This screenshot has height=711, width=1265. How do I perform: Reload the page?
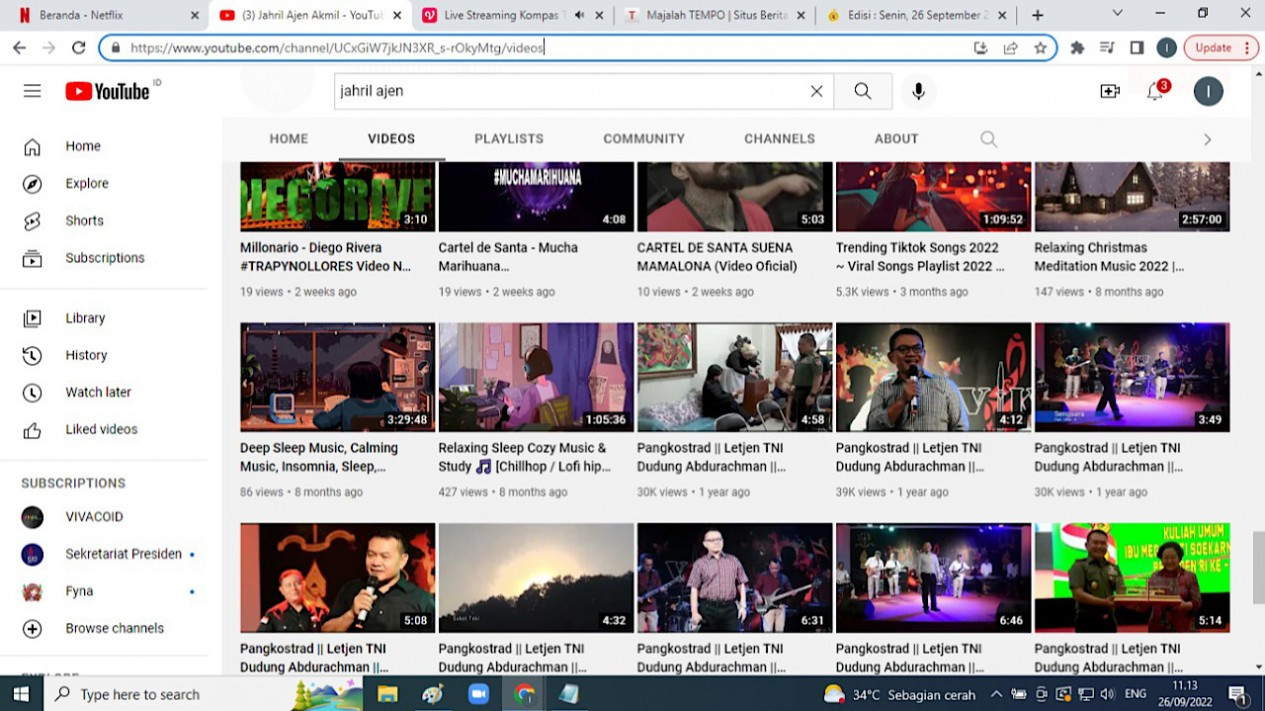point(78,47)
